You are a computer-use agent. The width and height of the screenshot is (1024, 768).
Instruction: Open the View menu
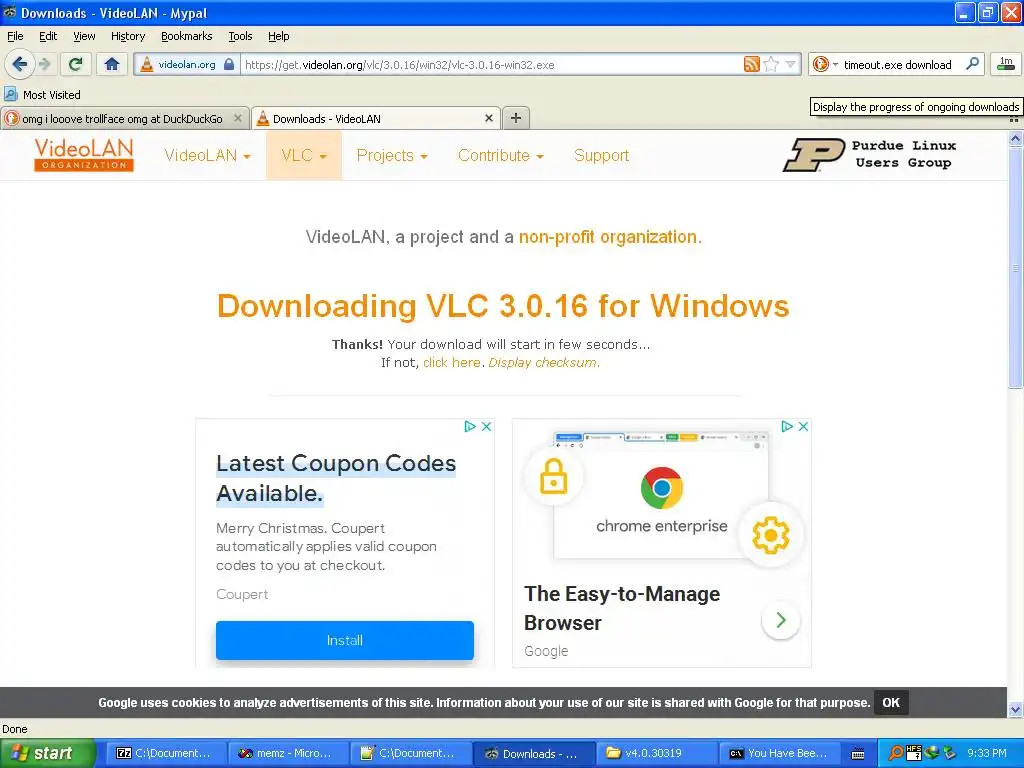[84, 36]
